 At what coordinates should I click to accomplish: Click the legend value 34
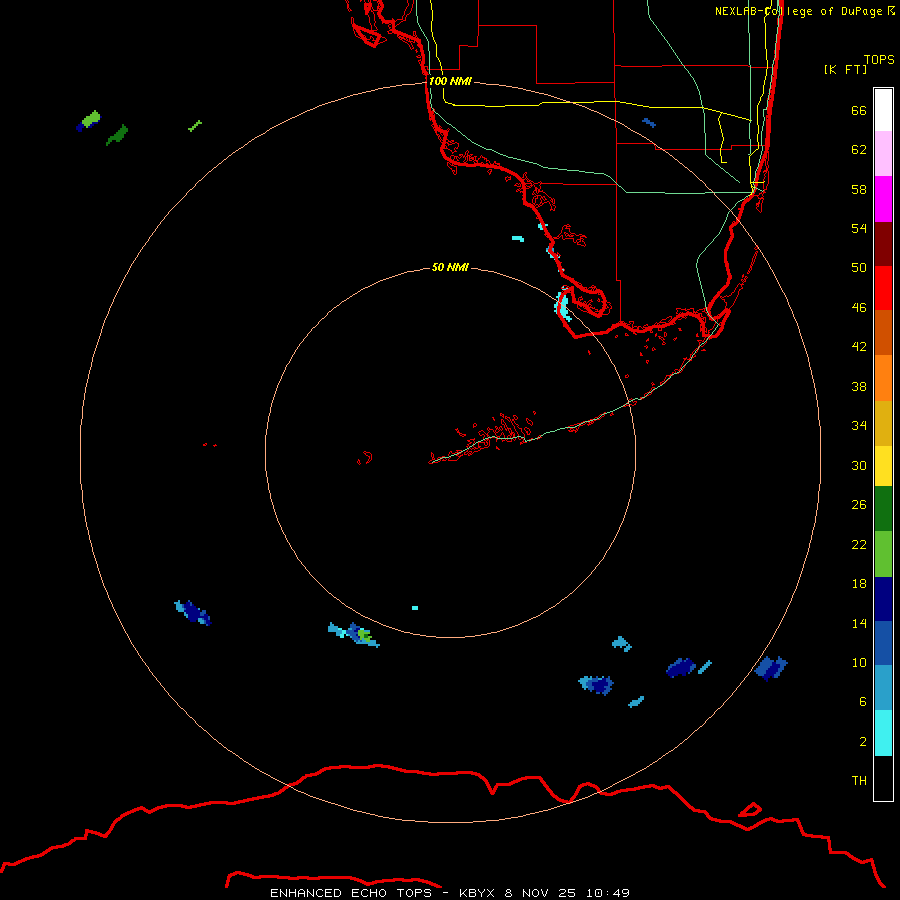point(859,426)
